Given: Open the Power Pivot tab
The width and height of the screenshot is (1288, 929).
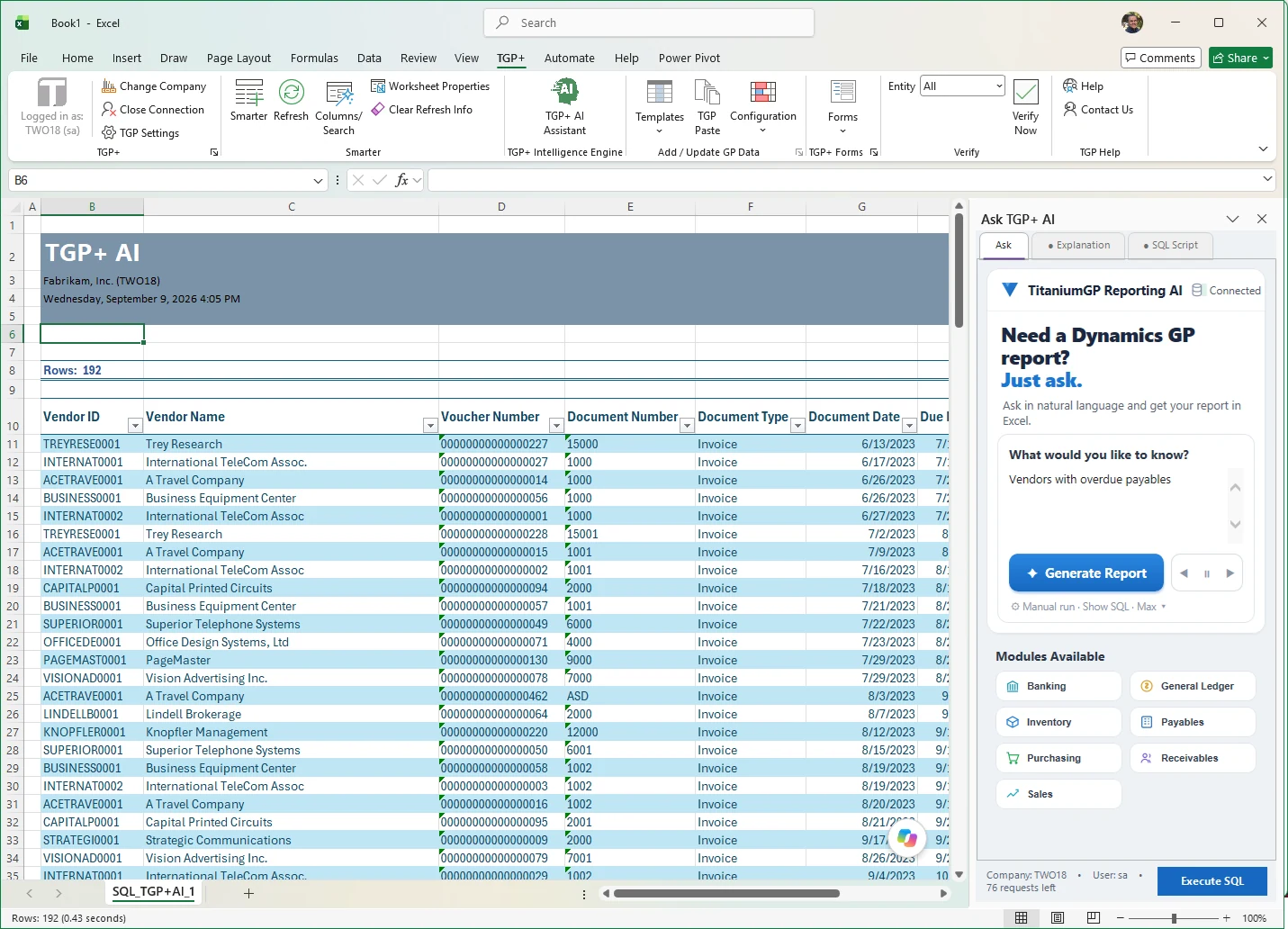Looking at the screenshot, I should coord(689,59).
